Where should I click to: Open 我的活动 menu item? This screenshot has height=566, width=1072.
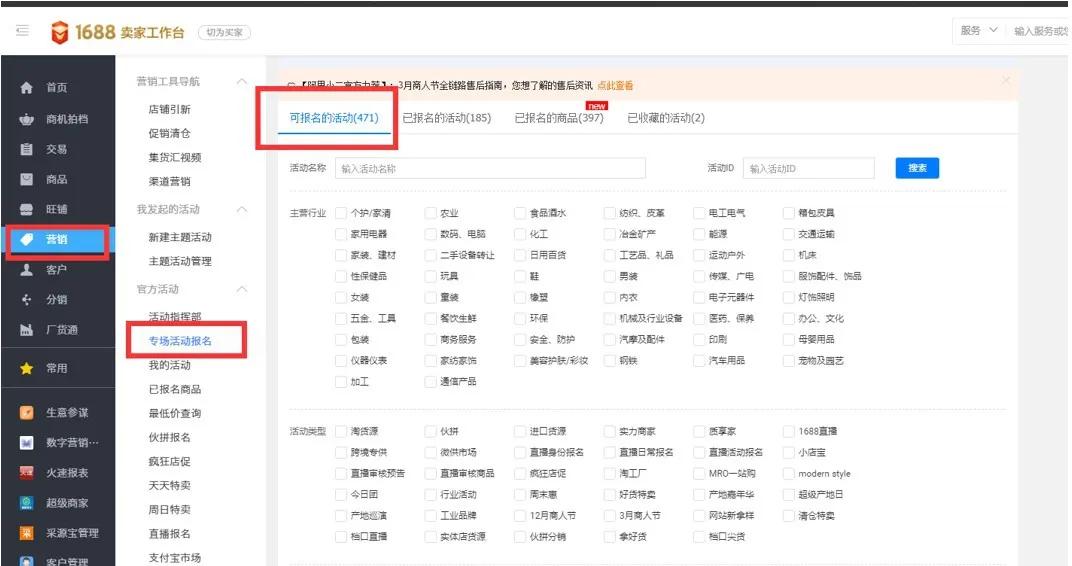(x=170, y=365)
